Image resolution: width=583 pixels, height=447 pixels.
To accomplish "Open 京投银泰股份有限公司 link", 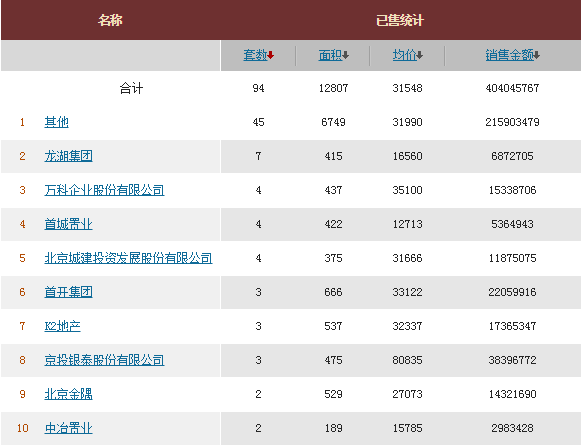I will (104, 360).
